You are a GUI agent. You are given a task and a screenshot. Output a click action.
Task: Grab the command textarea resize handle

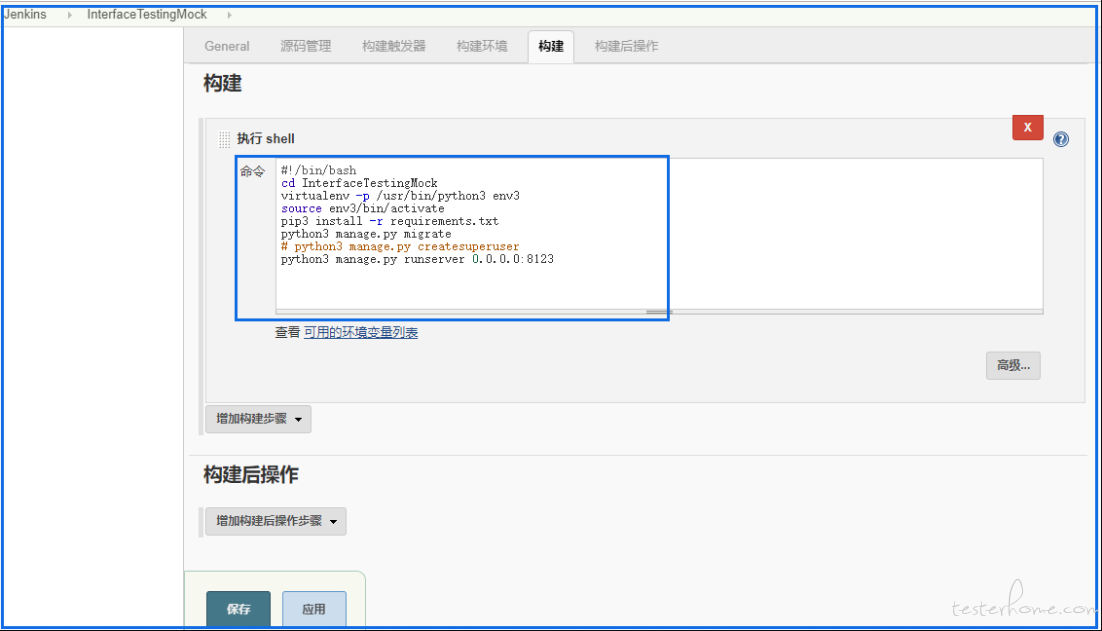point(659,312)
